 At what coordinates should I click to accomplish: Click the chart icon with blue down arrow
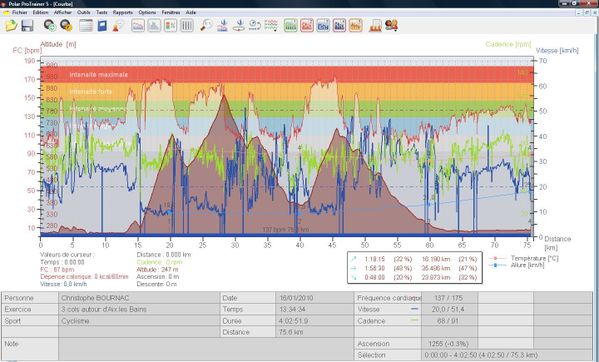(x=223, y=26)
